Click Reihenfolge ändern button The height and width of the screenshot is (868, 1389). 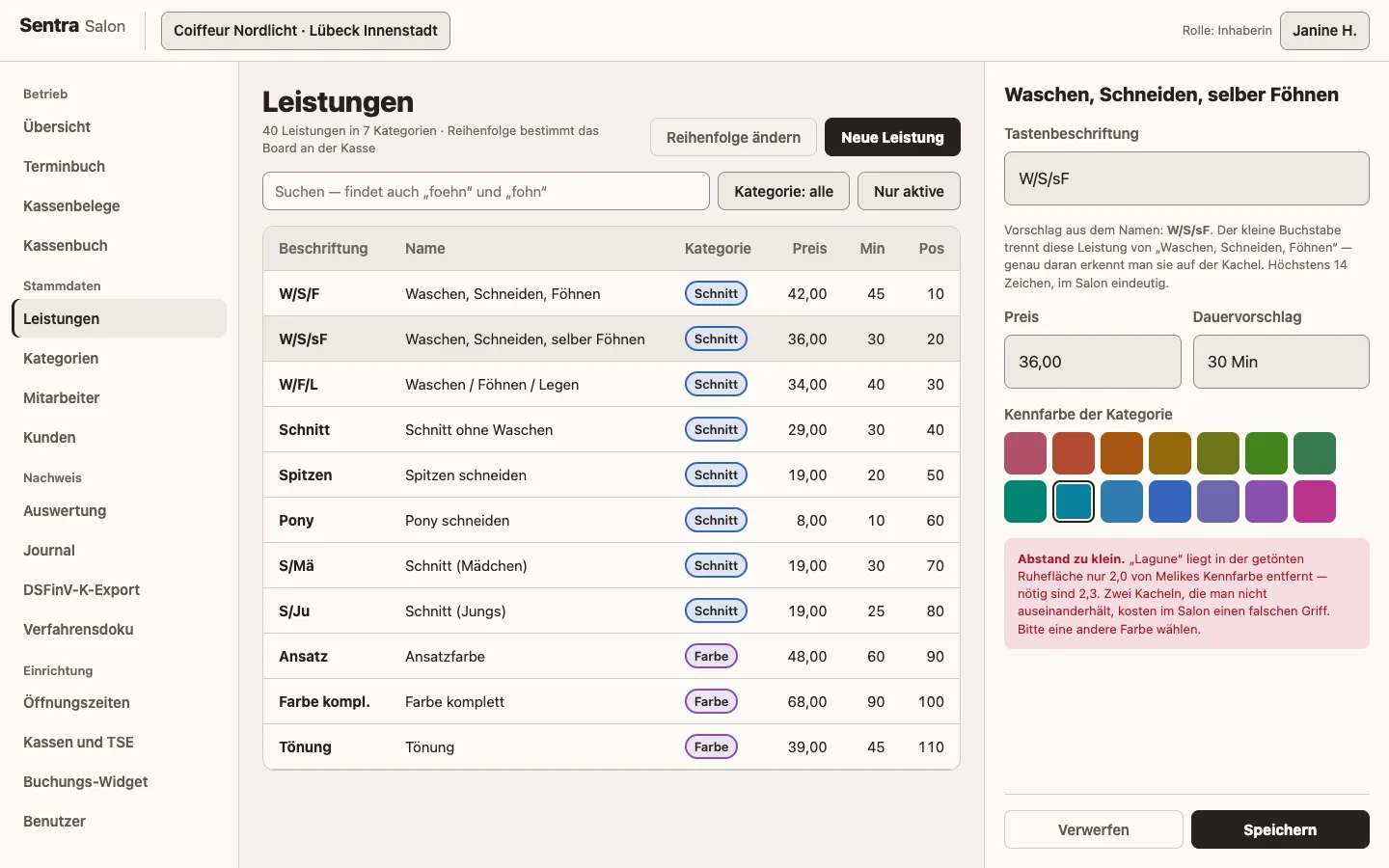pyautogui.click(x=733, y=137)
